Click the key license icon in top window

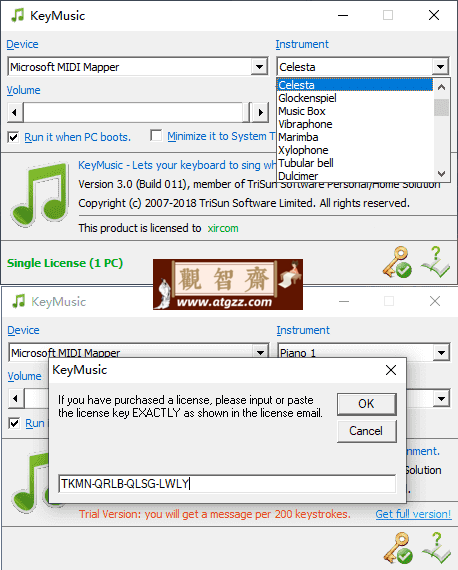click(397, 263)
